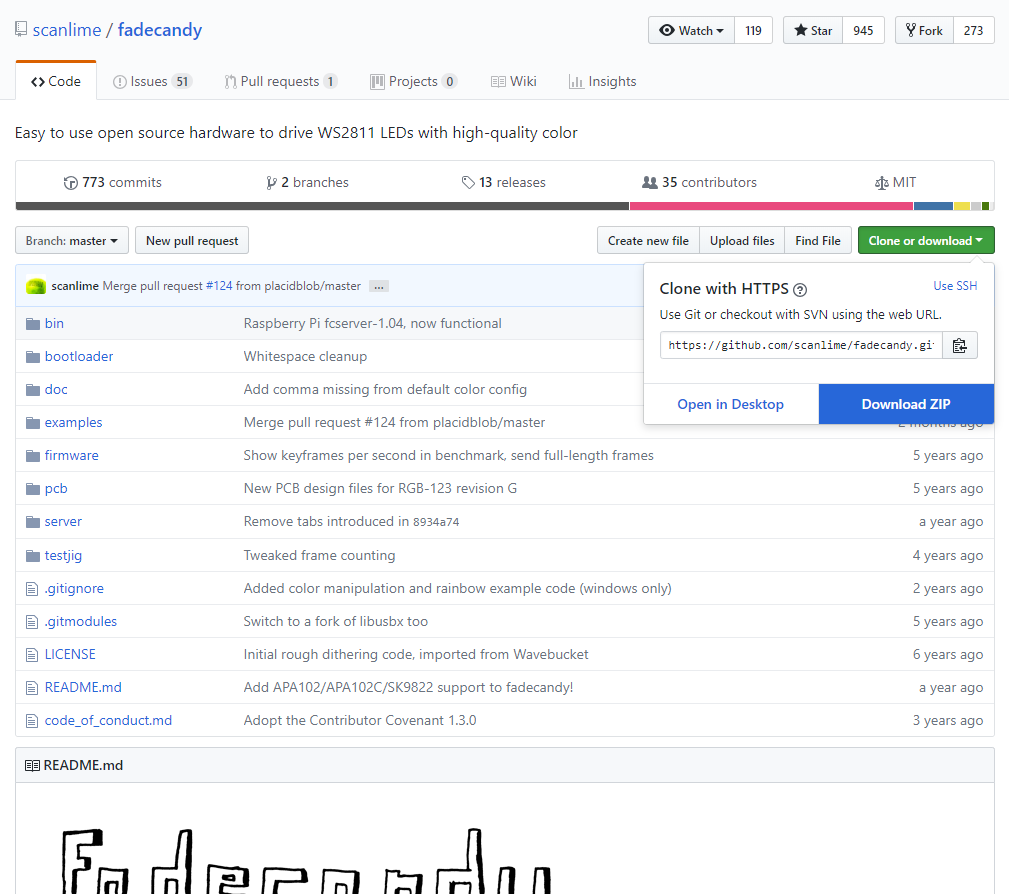Open the scanlime owner link
The height and width of the screenshot is (894, 1009).
click(x=67, y=30)
